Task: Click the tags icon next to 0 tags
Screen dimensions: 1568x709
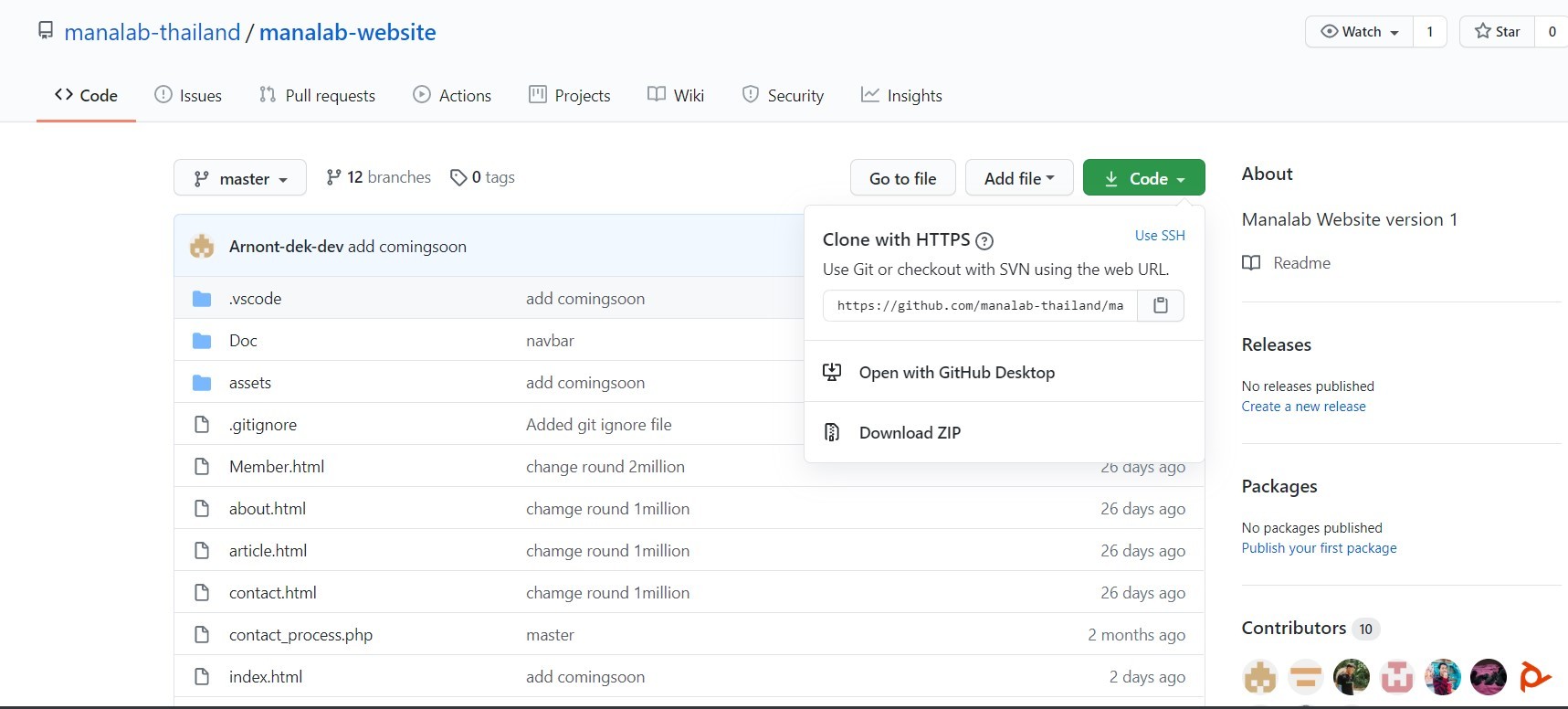Action: 458,177
